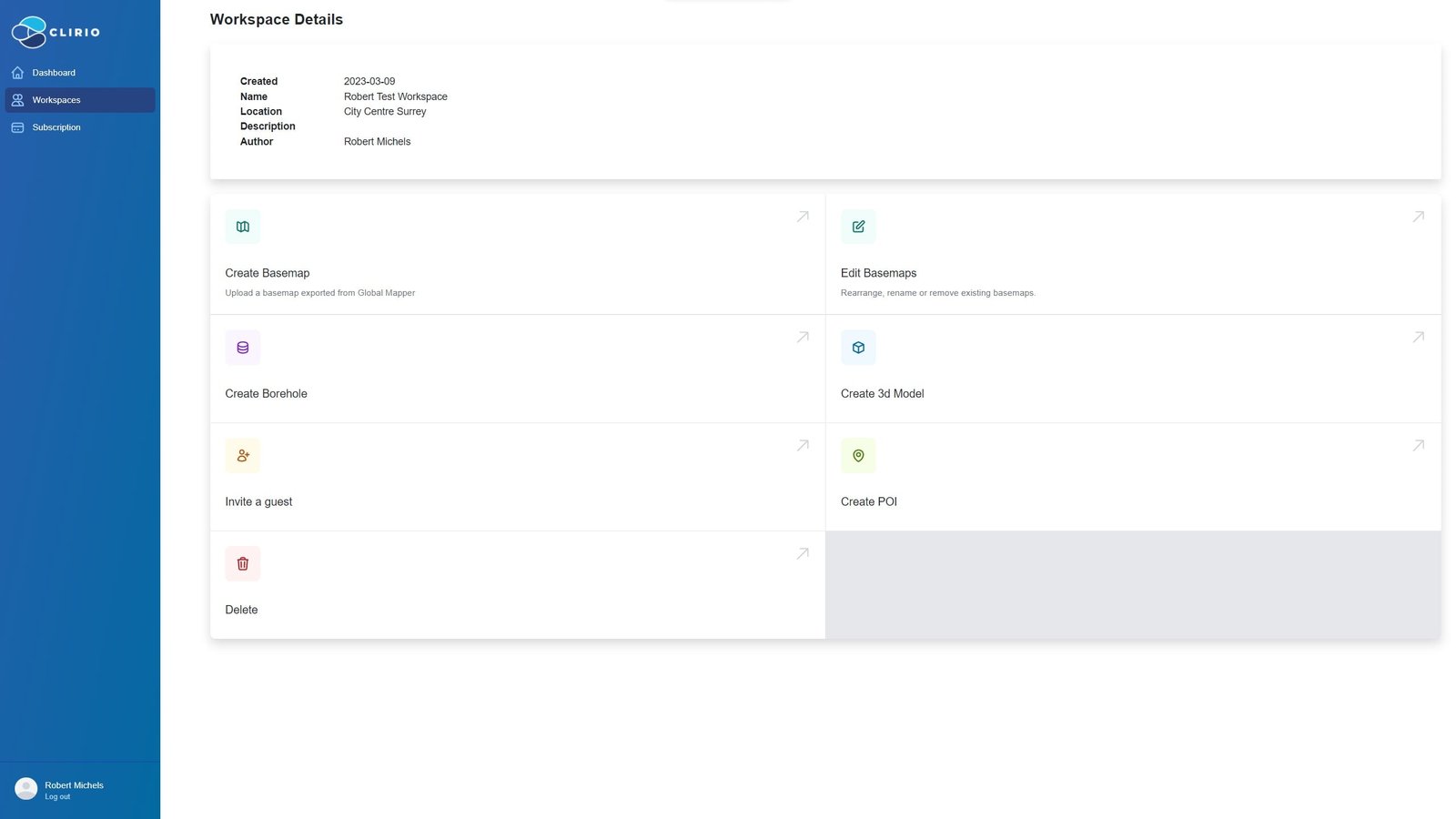Click the author value Robert Michels

pos(378,141)
